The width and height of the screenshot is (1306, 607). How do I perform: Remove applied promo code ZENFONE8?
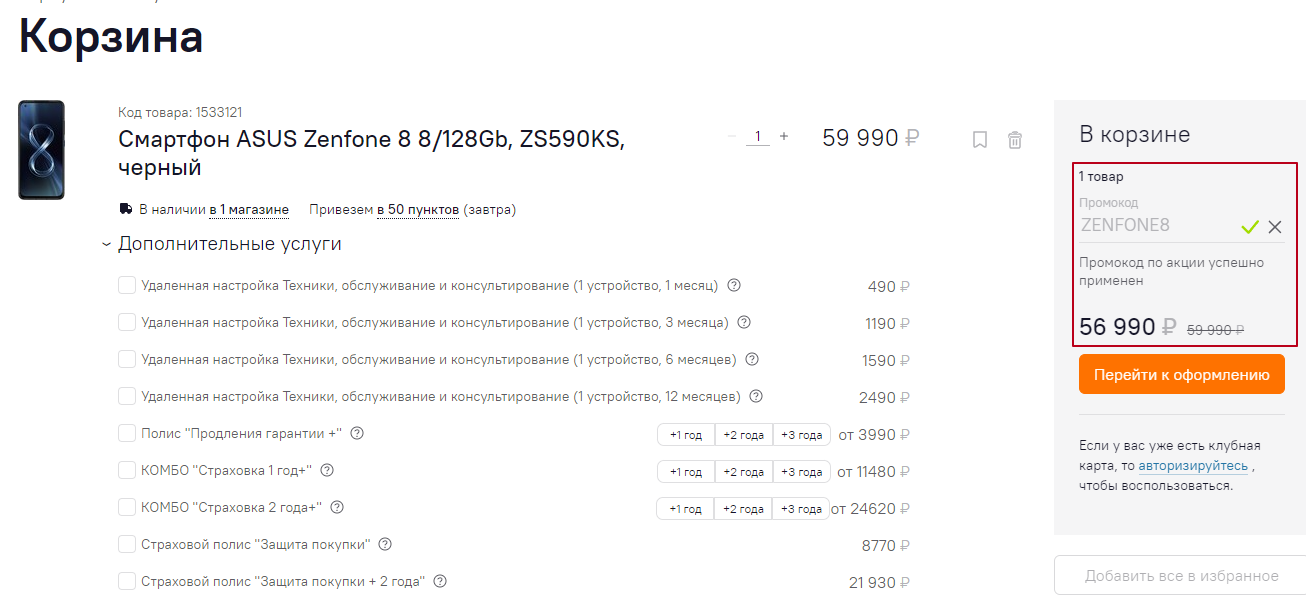coord(1275,227)
